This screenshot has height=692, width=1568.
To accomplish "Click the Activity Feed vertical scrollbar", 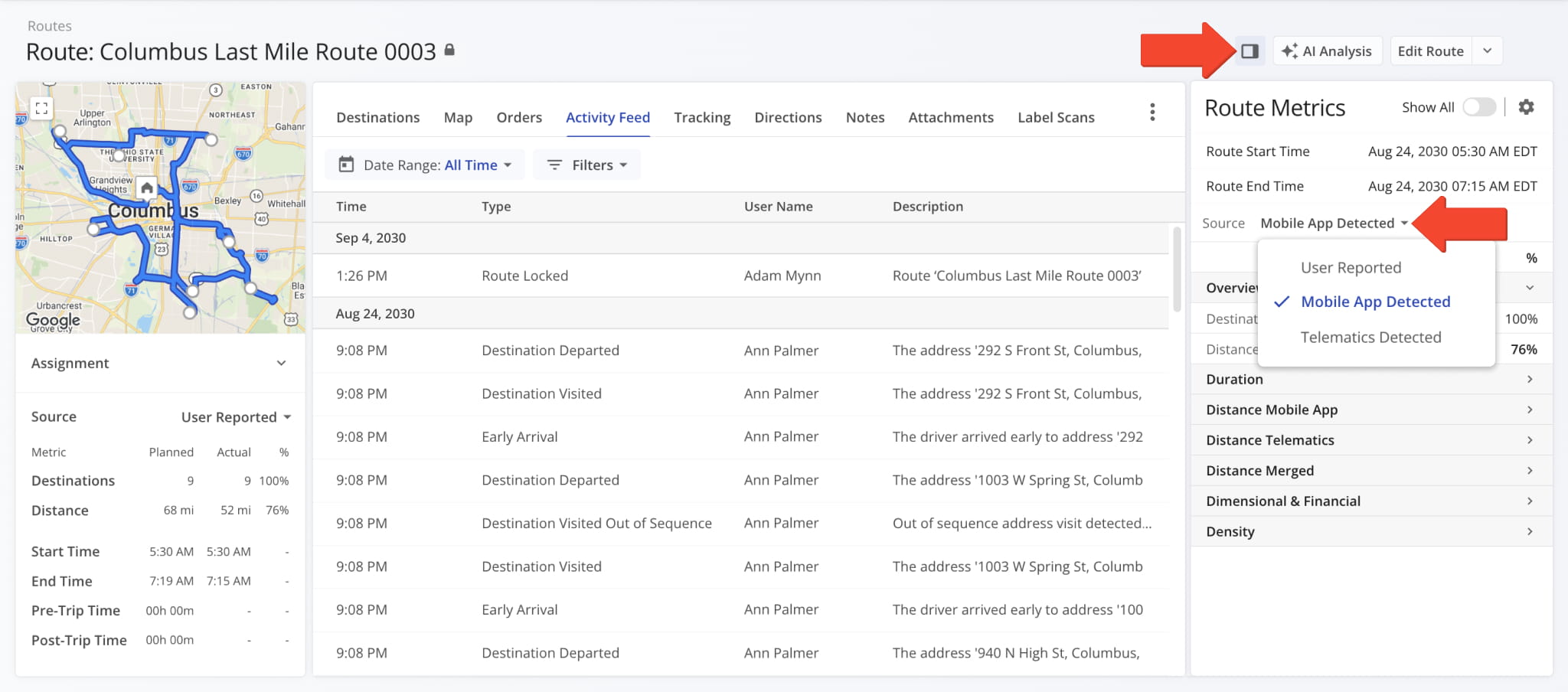I will 1177,269.
